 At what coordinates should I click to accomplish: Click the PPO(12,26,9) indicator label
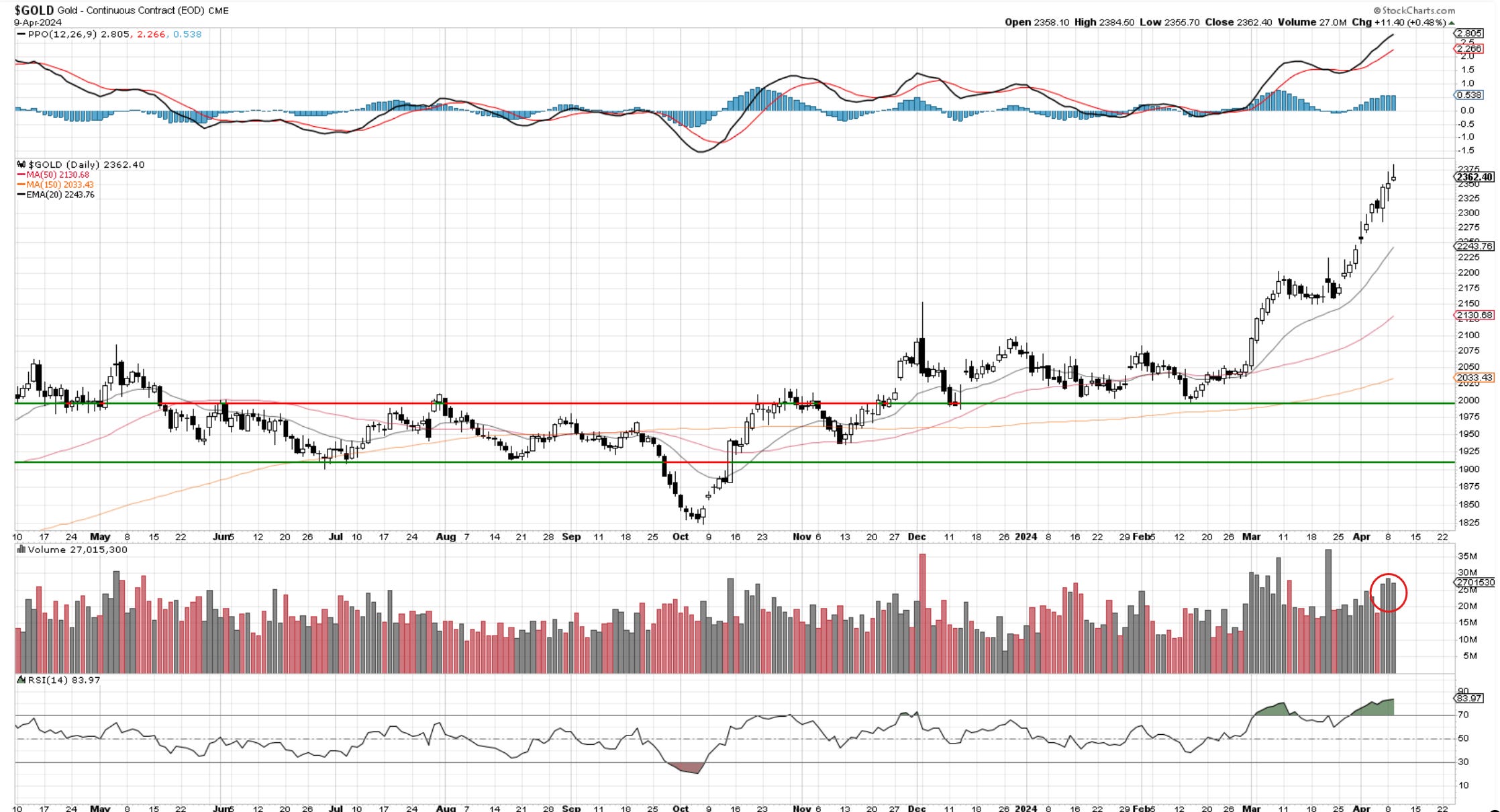(62, 34)
